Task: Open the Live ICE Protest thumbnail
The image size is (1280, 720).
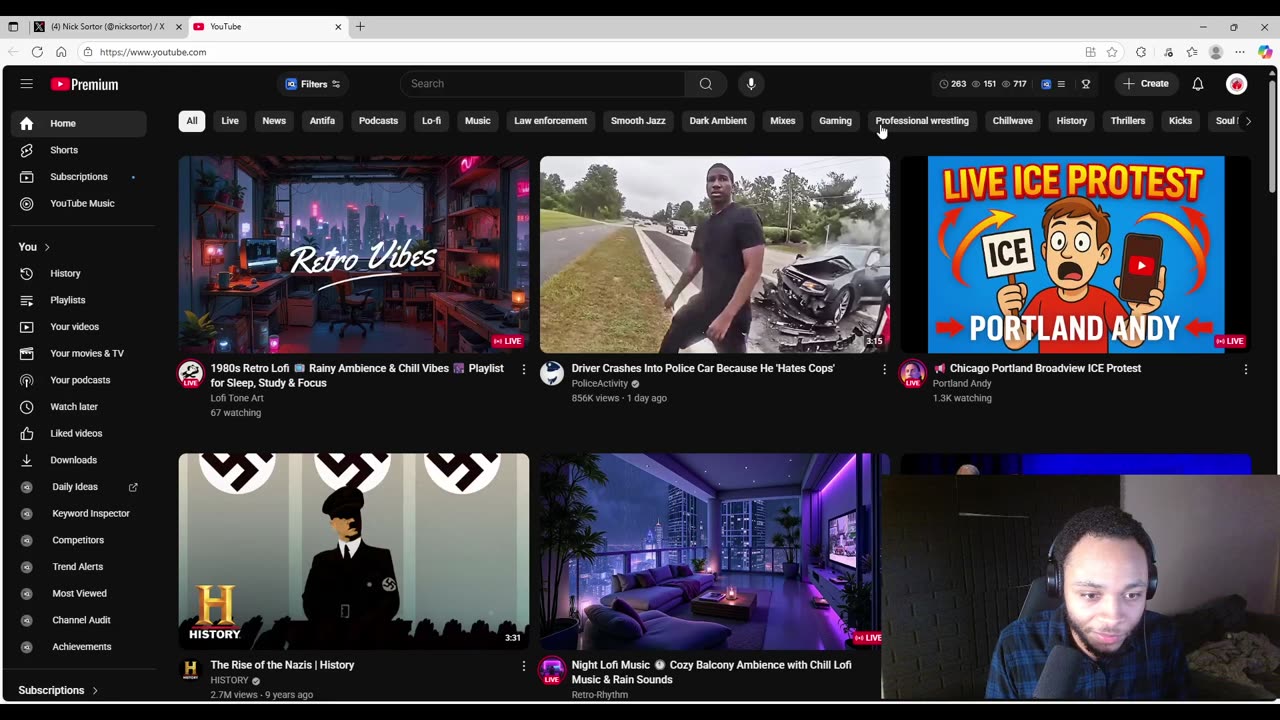Action: click(1076, 254)
